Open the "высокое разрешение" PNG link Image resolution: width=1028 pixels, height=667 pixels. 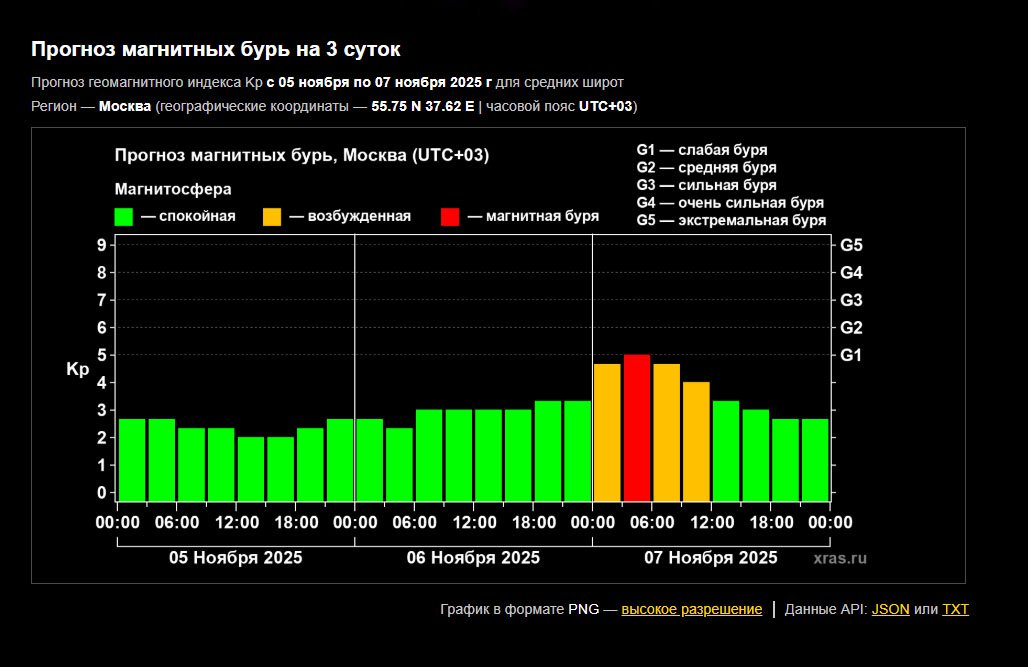click(x=691, y=609)
